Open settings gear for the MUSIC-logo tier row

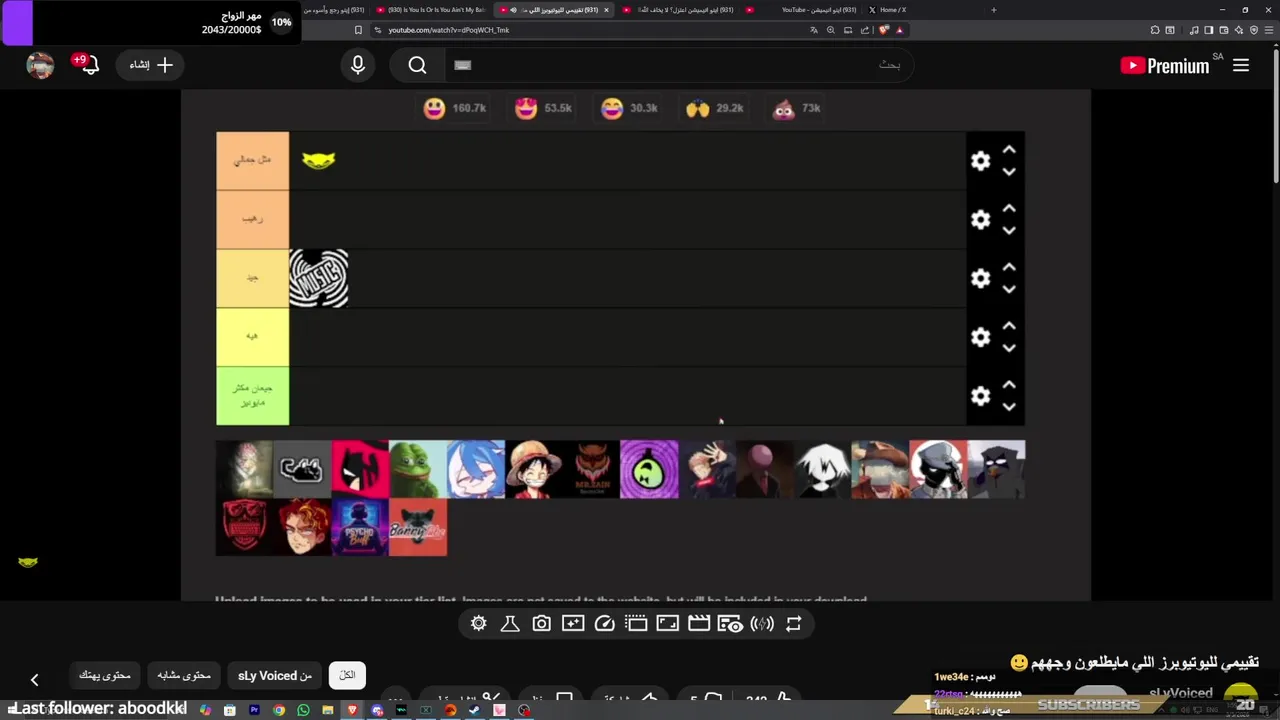(x=980, y=279)
